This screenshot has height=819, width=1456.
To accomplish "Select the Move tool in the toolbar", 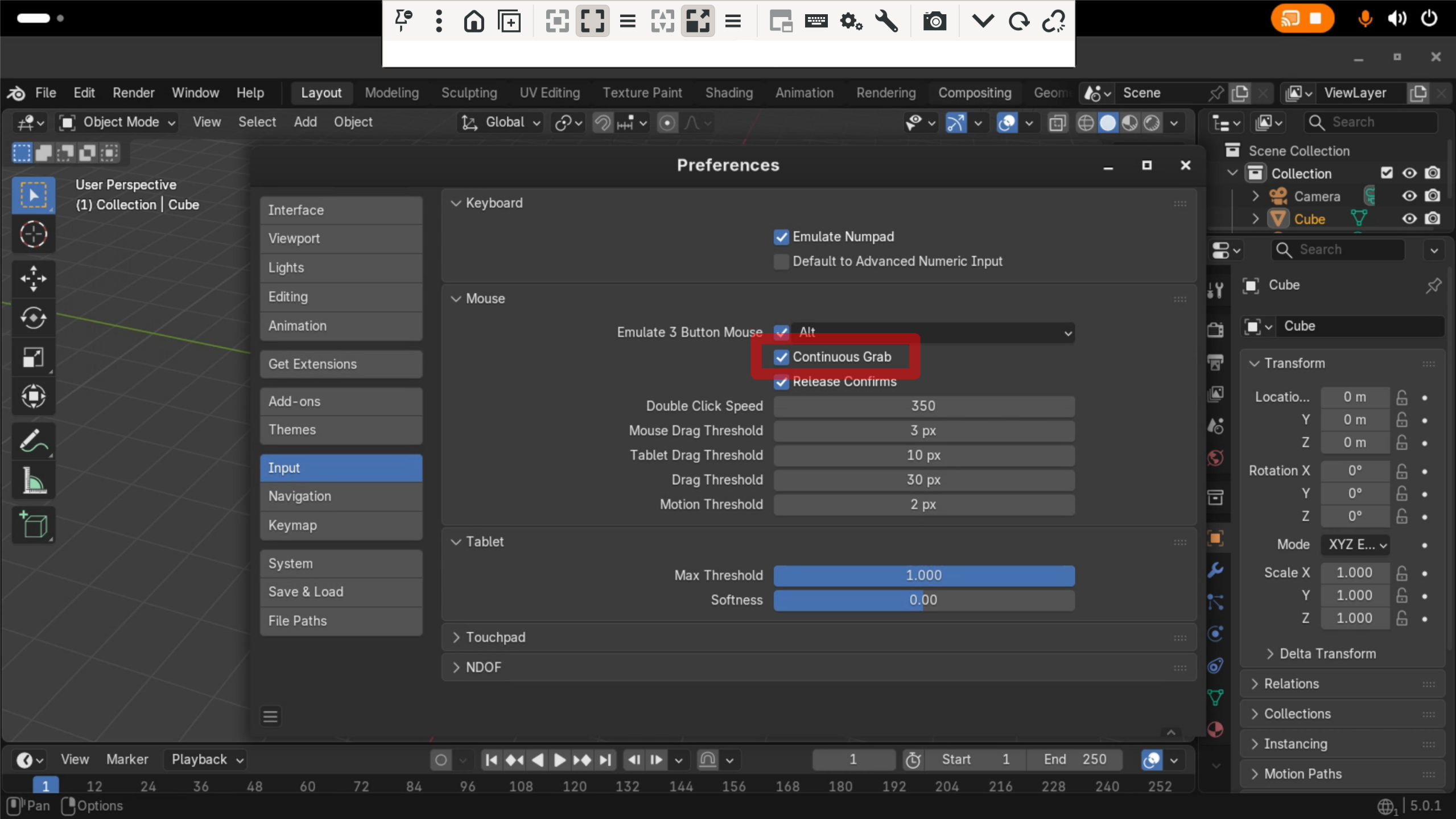I will click(33, 278).
